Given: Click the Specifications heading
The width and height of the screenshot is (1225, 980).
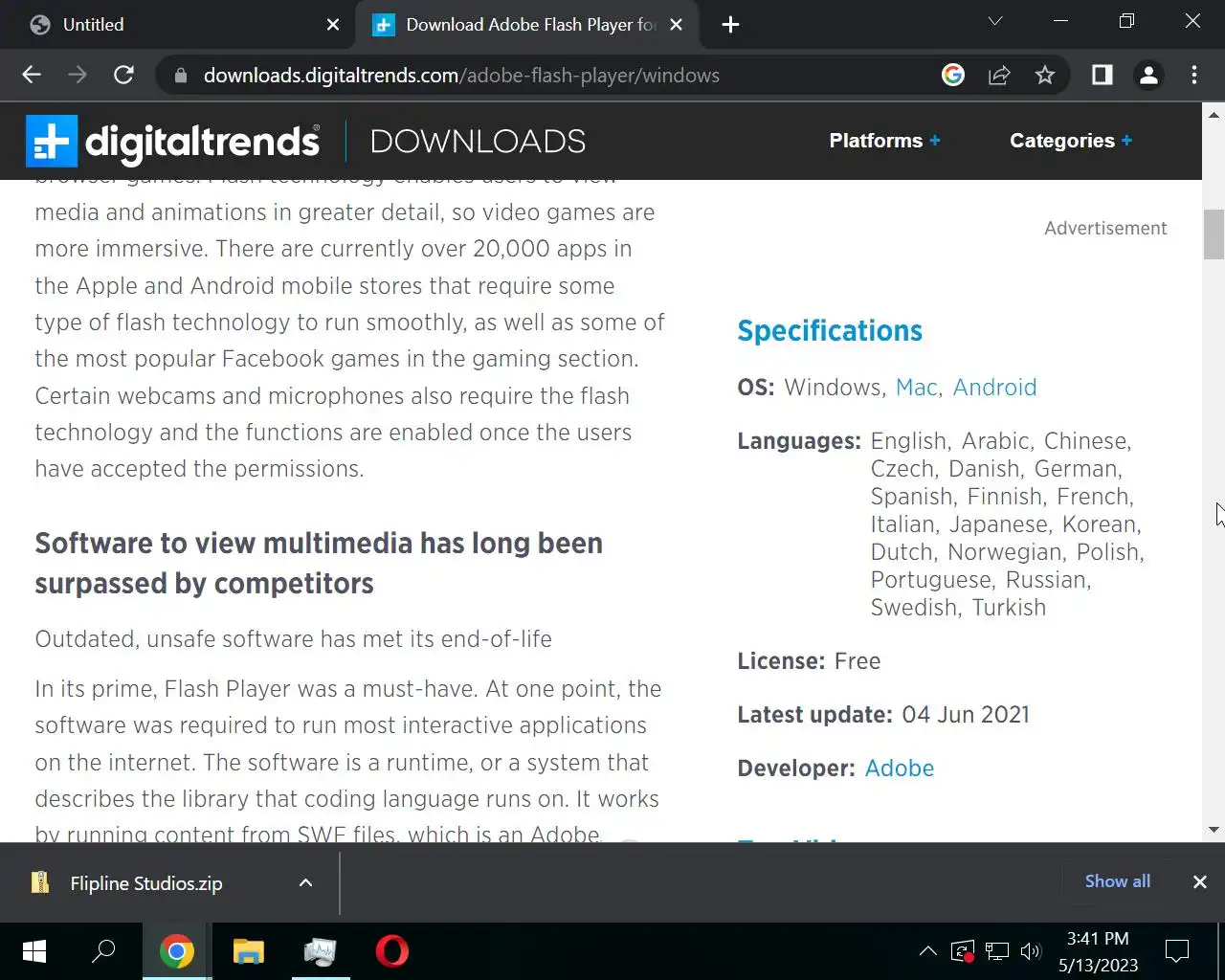Looking at the screenshot, I should coord(830,331).
